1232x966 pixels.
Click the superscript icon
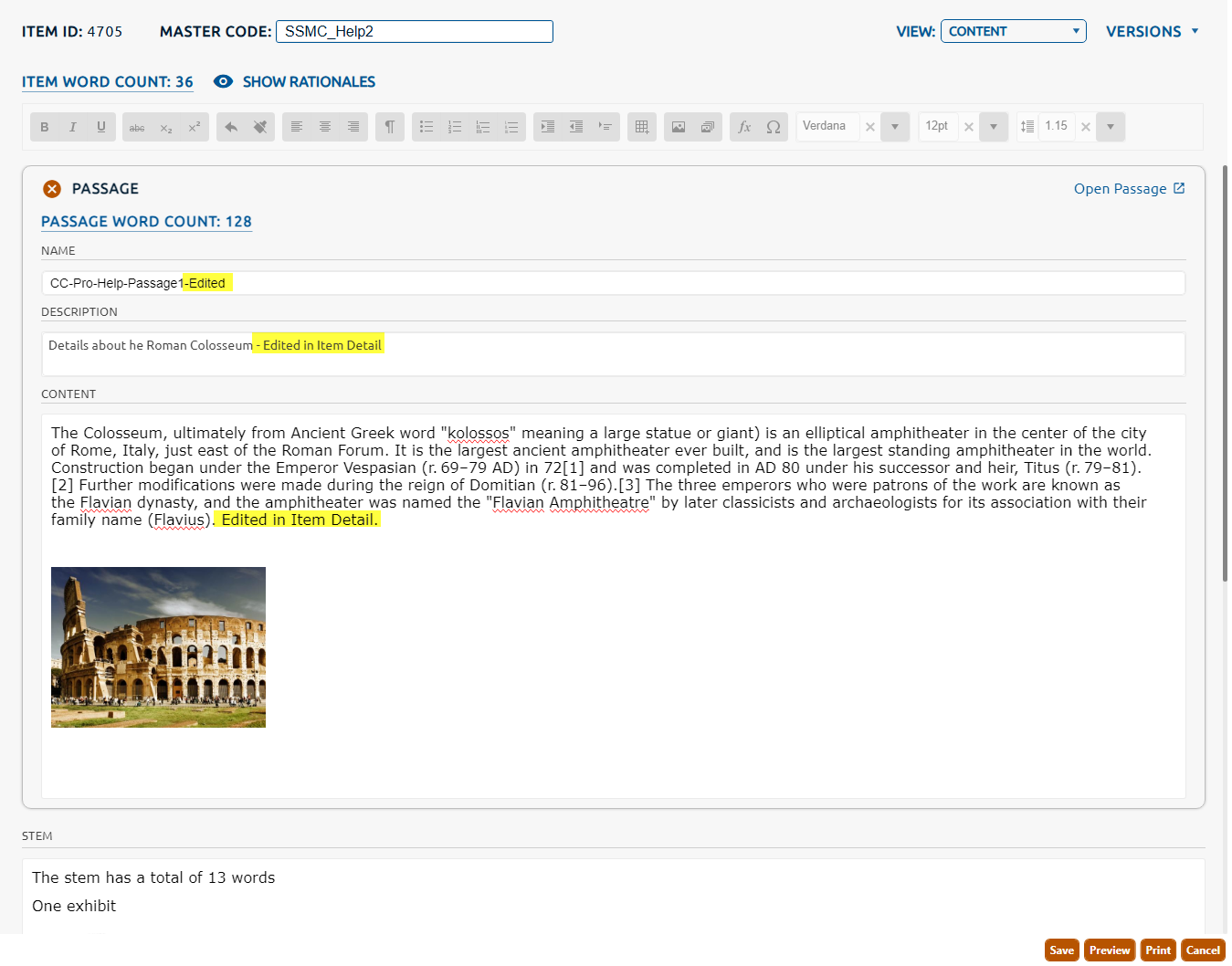(x=195, y=127)
